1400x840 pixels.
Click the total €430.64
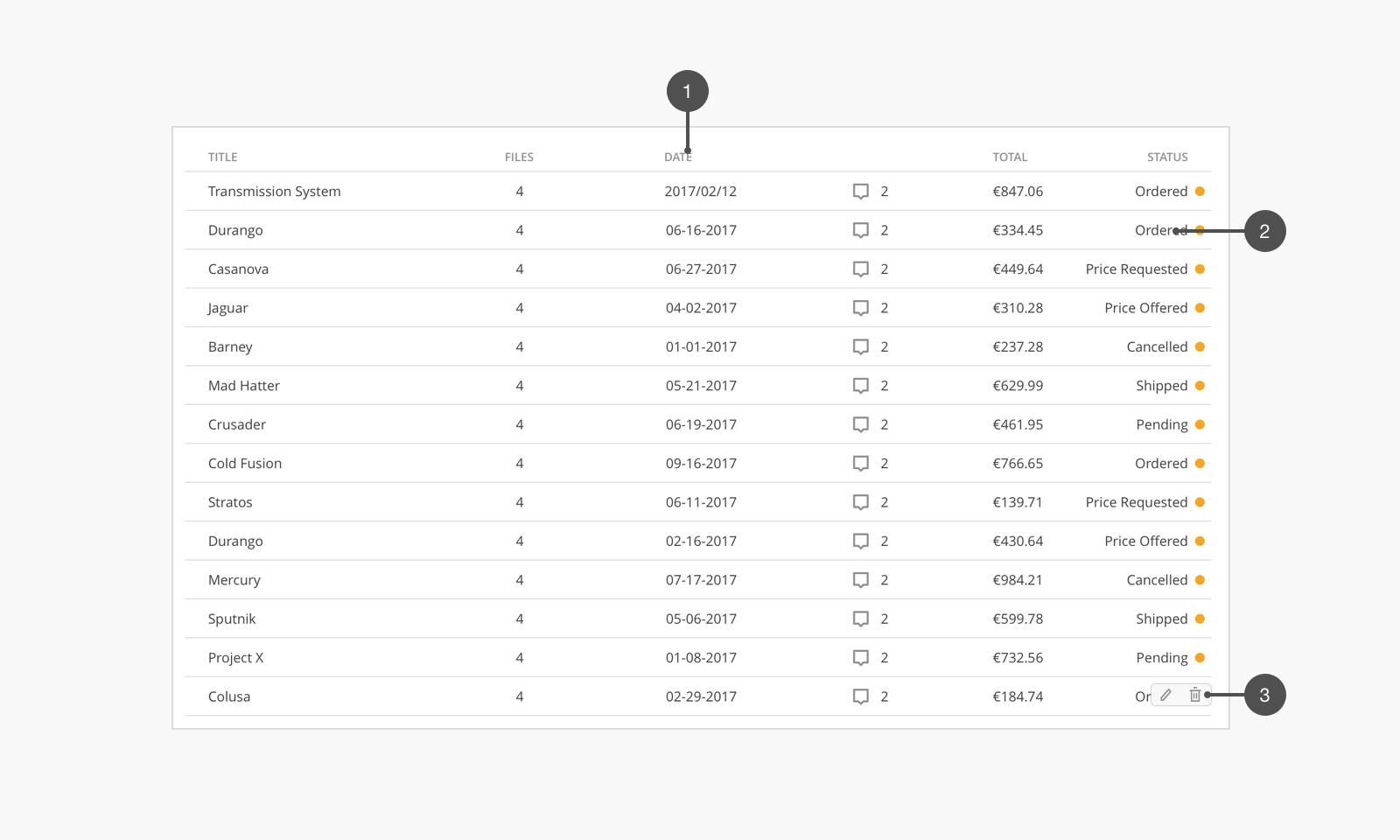coord(1018,541)
